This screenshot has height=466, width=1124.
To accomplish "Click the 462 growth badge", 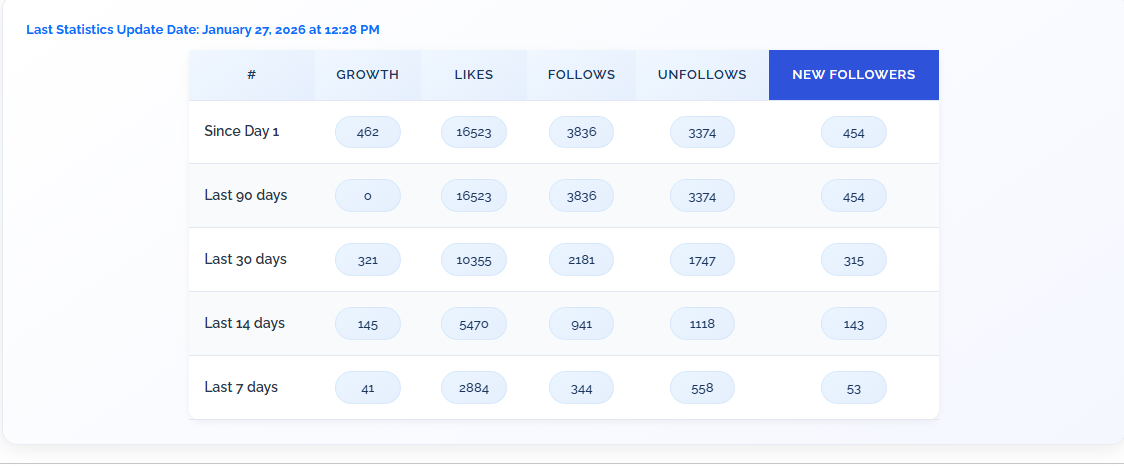I will [368, 132].
